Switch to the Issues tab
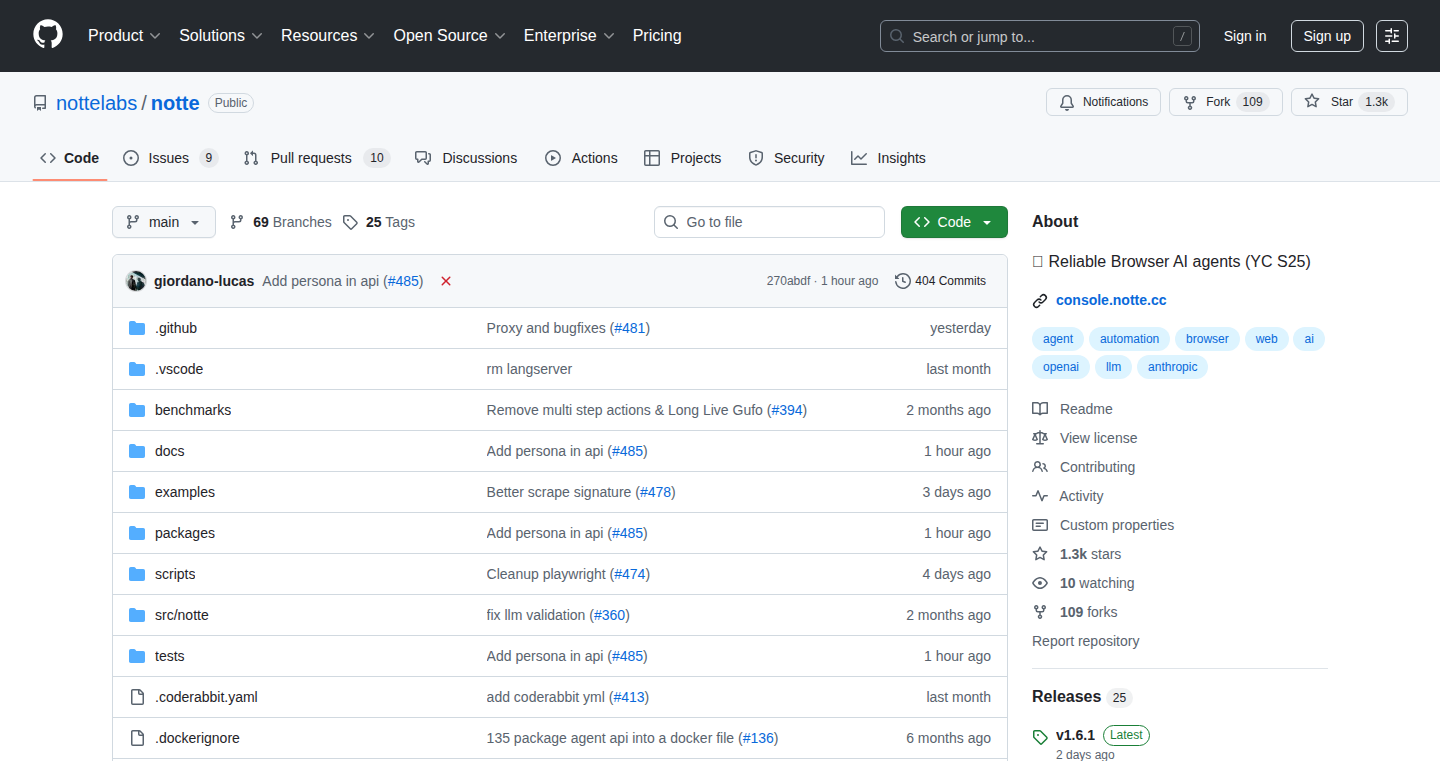The image size is (1440, 761). coord(170,158)
